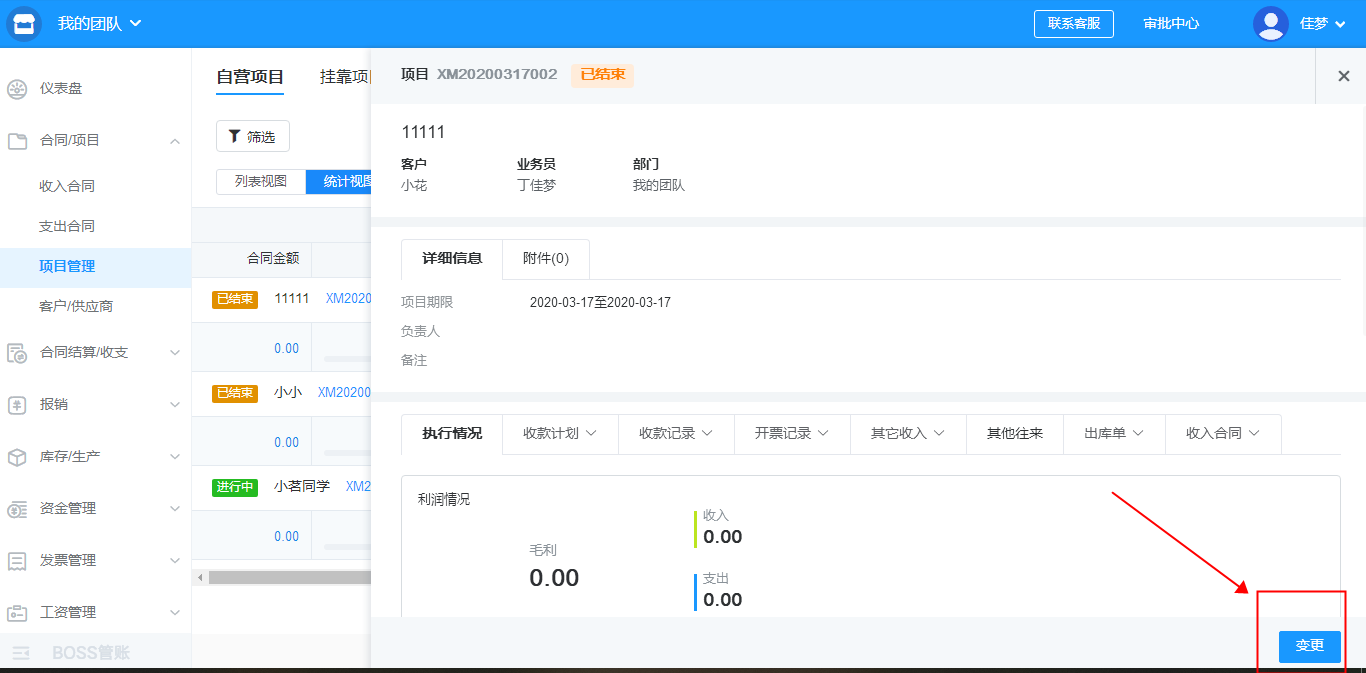Click the 仪表盘 dashboard icon
The width and height of the screenshot is (1366, 673).
coord(17,89)
